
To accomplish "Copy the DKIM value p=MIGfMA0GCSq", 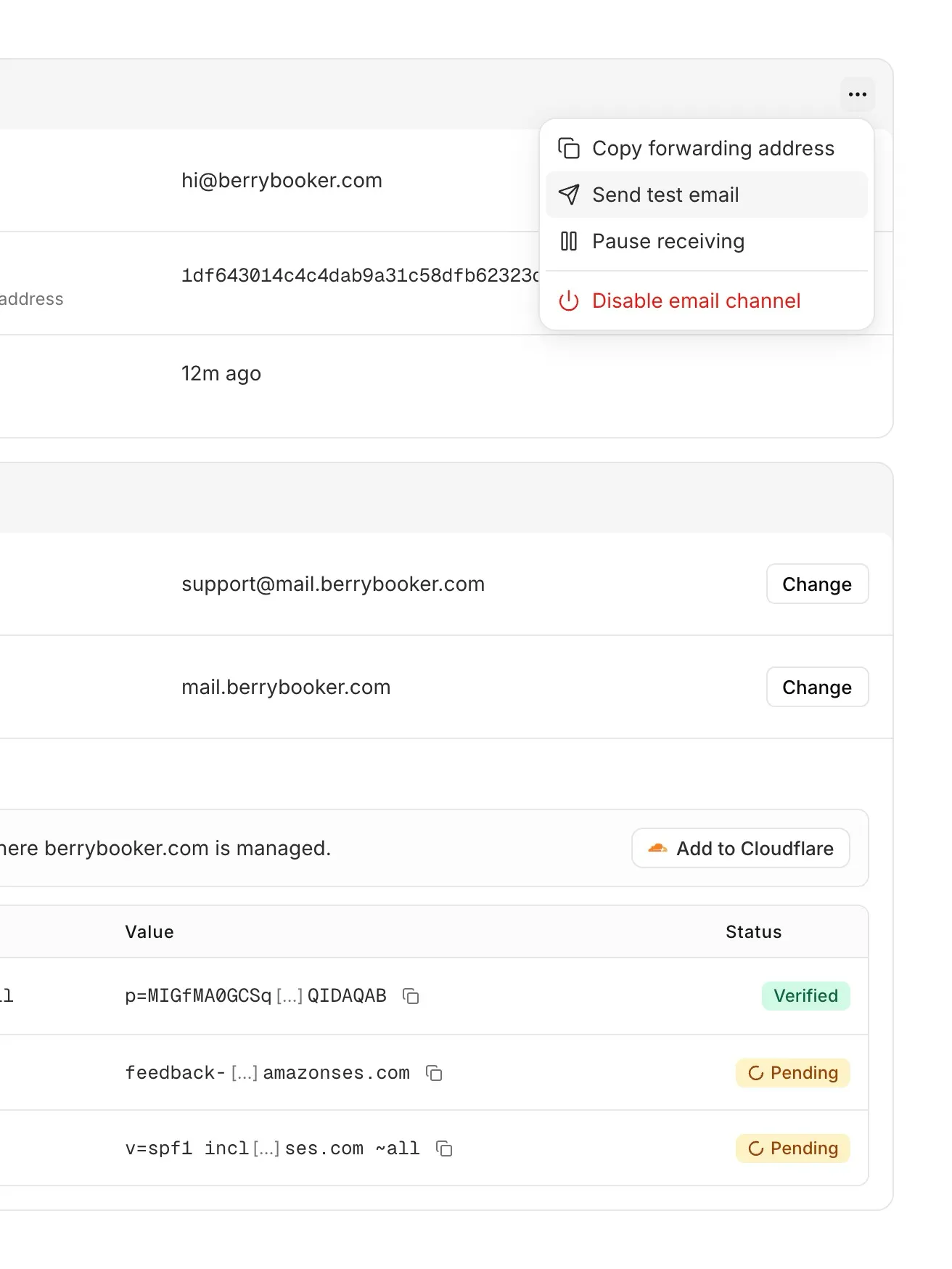I will click(x=411, y=996).
